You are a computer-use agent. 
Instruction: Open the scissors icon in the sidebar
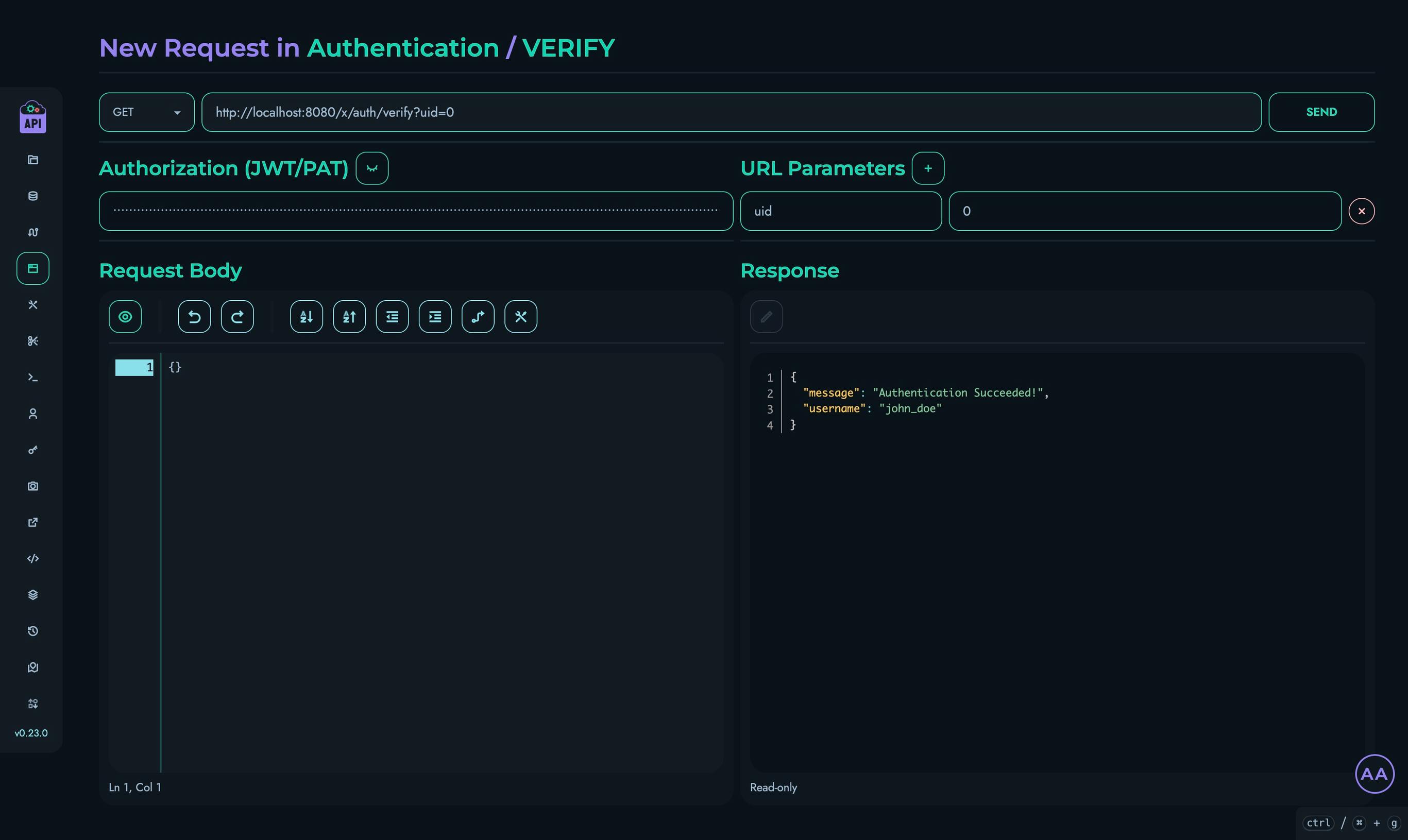pyautogui.click(x=33, y=341)
